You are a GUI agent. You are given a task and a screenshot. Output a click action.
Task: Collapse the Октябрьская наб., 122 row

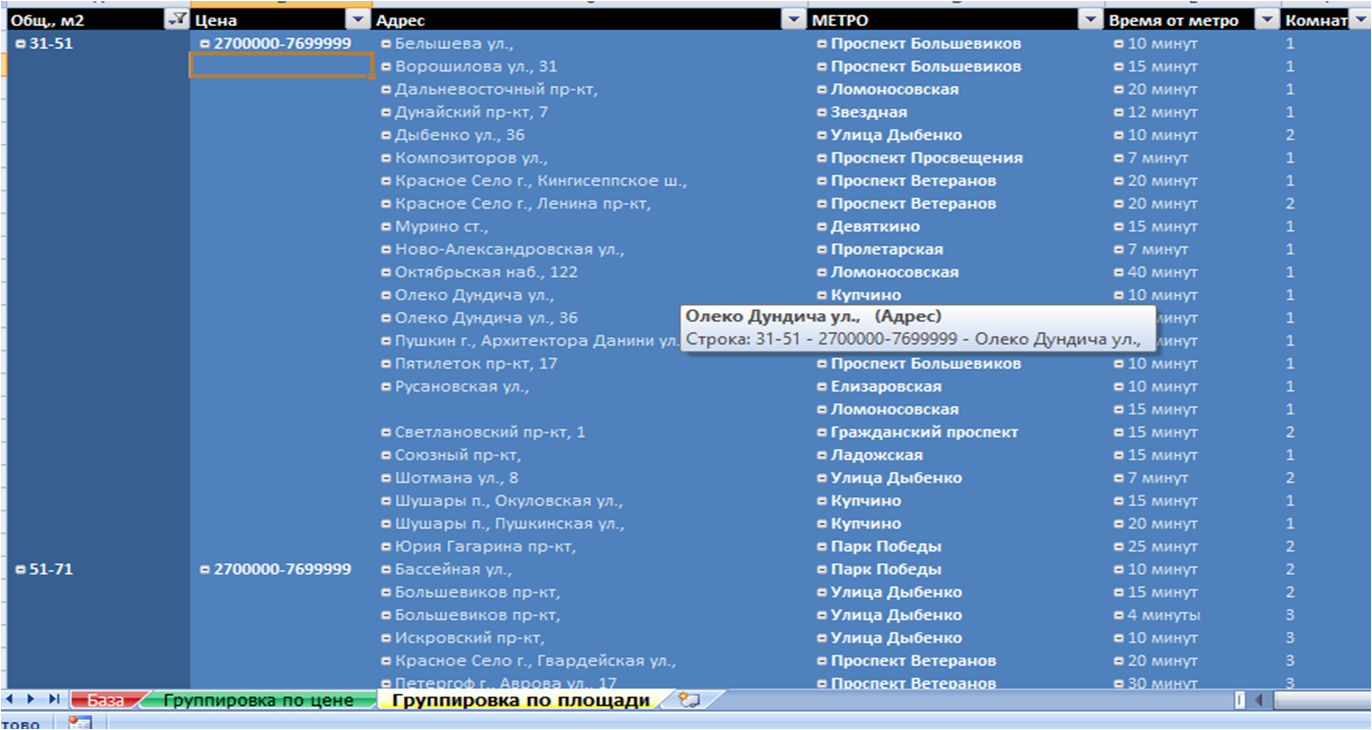tap(386, 272)
